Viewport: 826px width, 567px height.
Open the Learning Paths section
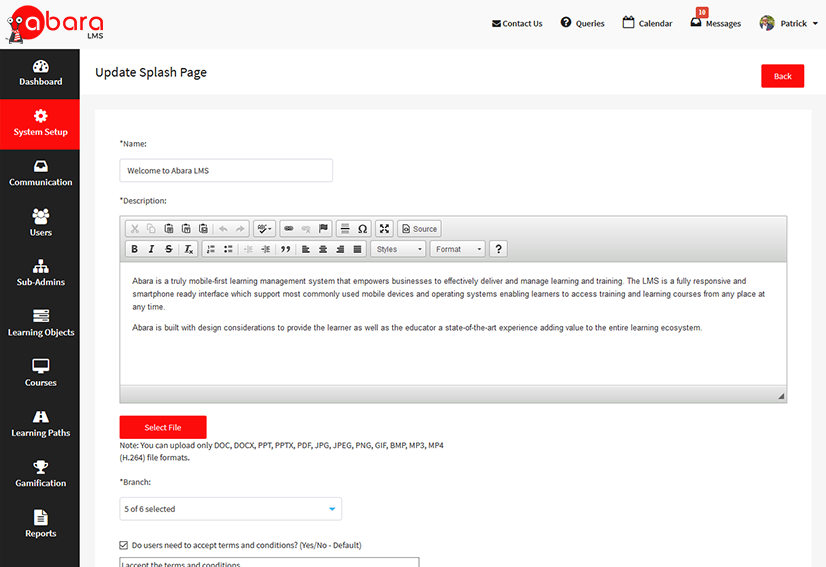point(40,425)
